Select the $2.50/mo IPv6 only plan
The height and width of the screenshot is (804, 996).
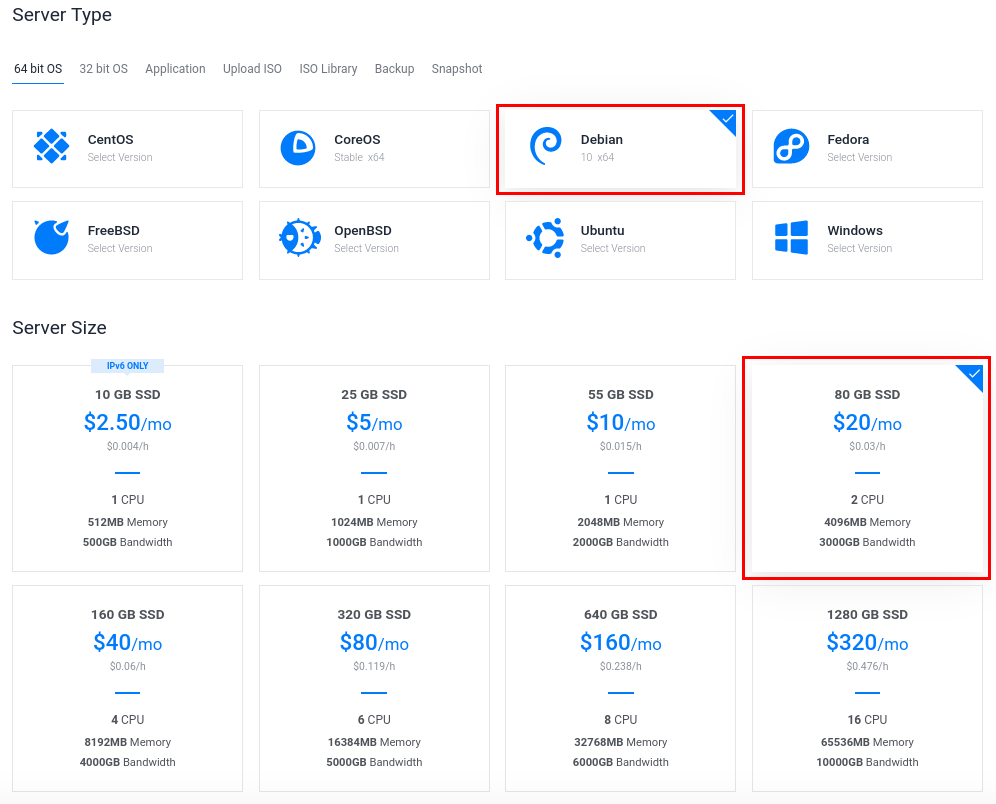click(127, 468)
